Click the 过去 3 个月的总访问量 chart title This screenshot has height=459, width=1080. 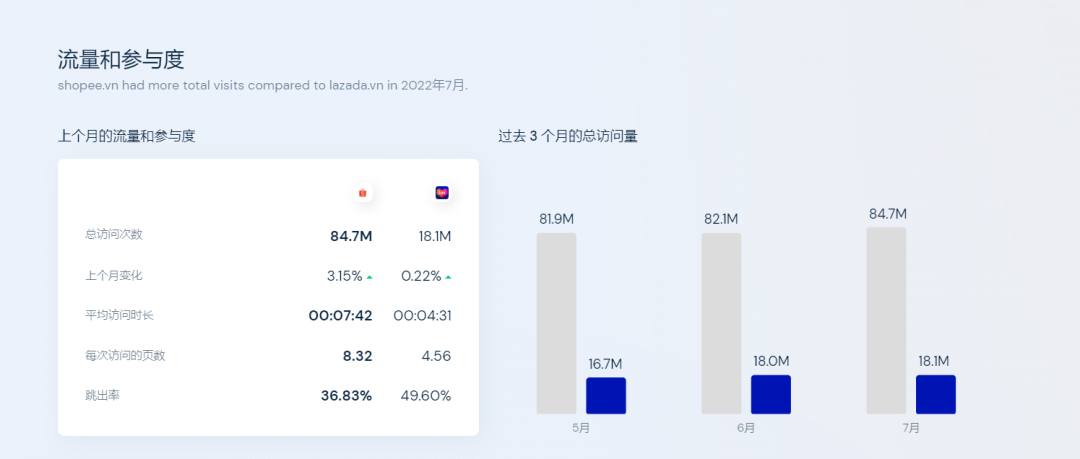coord(568,136)
